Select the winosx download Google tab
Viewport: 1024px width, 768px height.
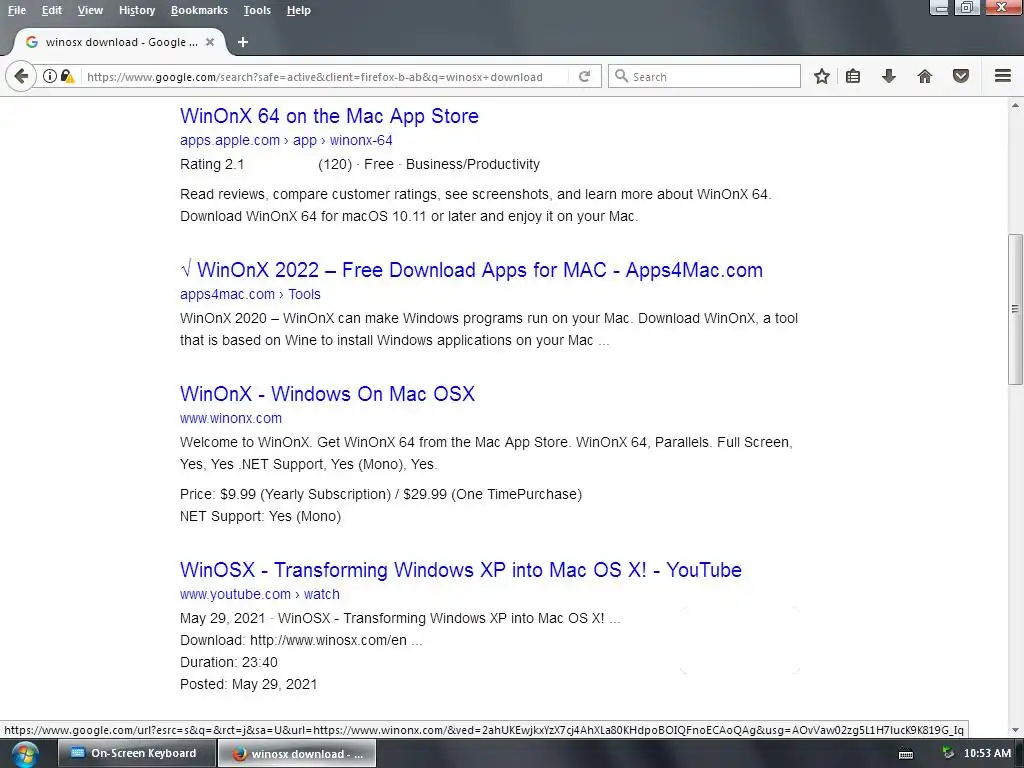[120, 42]
